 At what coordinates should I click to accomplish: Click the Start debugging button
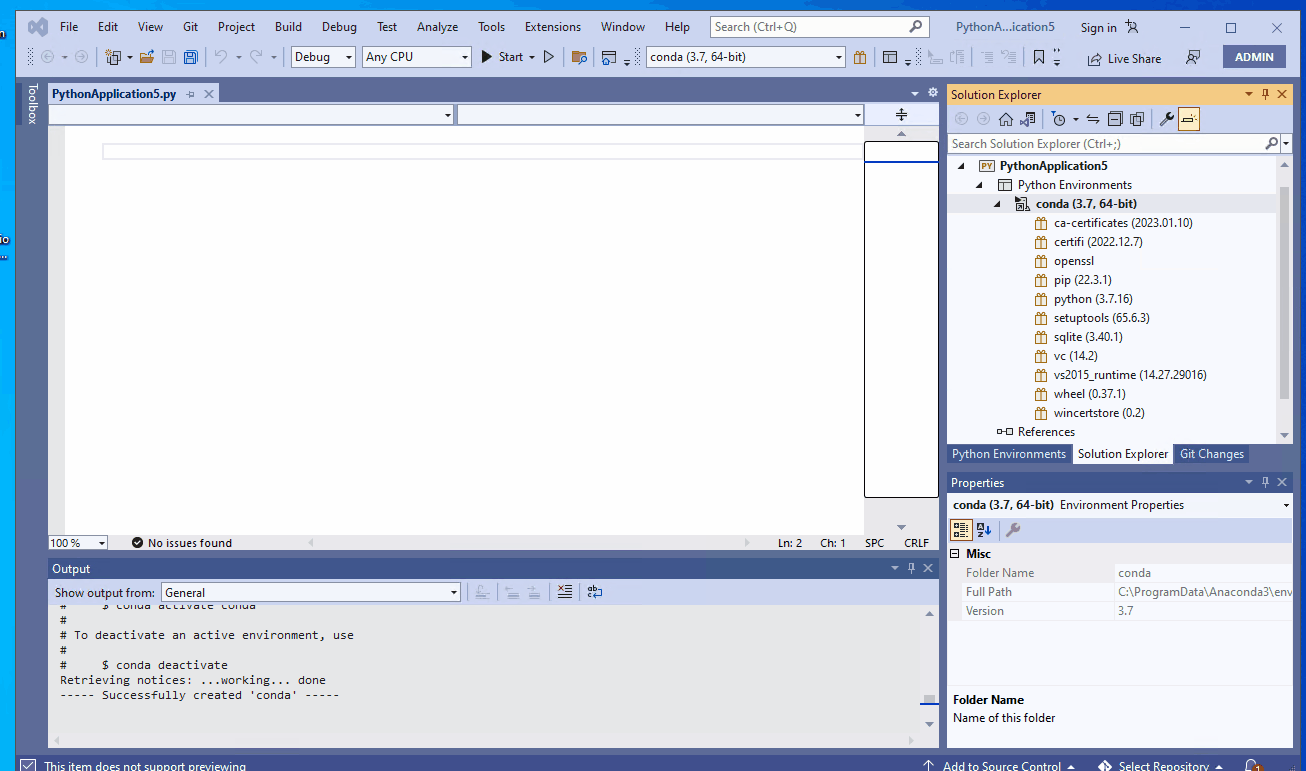point(502,57)
